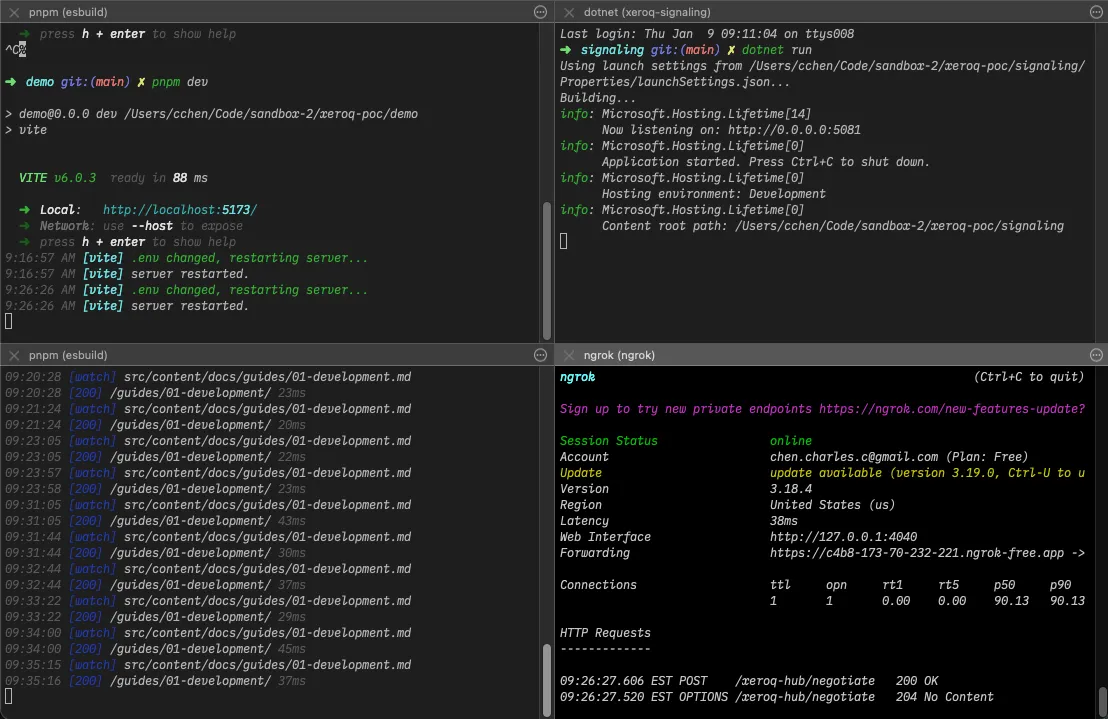1108x719 pixels.
Task: Click the 09:23:05 [watch] log line
Action: [208, 441]
